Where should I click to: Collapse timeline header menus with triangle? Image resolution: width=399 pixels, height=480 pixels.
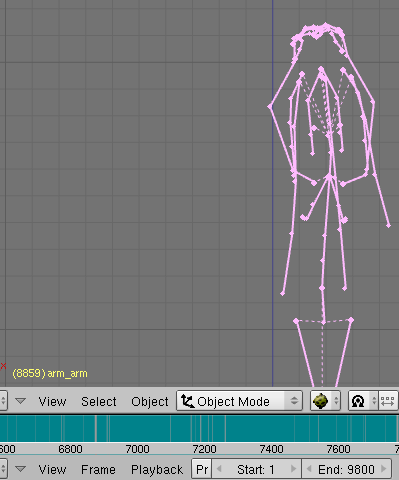click(x=21, y=469)
